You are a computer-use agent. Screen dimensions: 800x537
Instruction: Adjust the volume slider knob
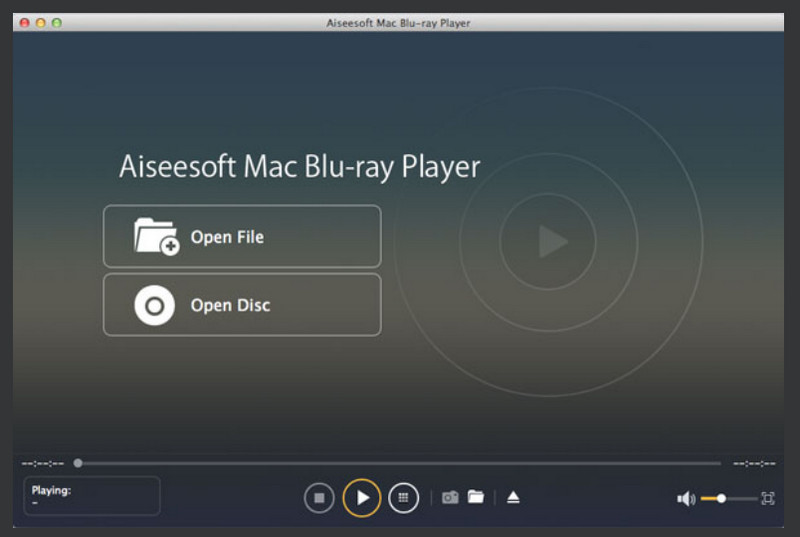pos(721,498)
